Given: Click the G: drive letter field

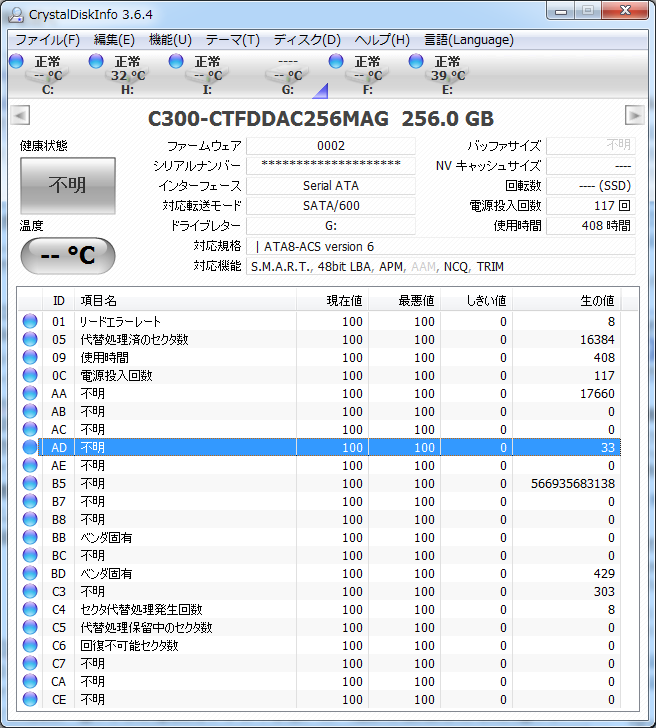Looking at the screenshot, I should point(331,226).
